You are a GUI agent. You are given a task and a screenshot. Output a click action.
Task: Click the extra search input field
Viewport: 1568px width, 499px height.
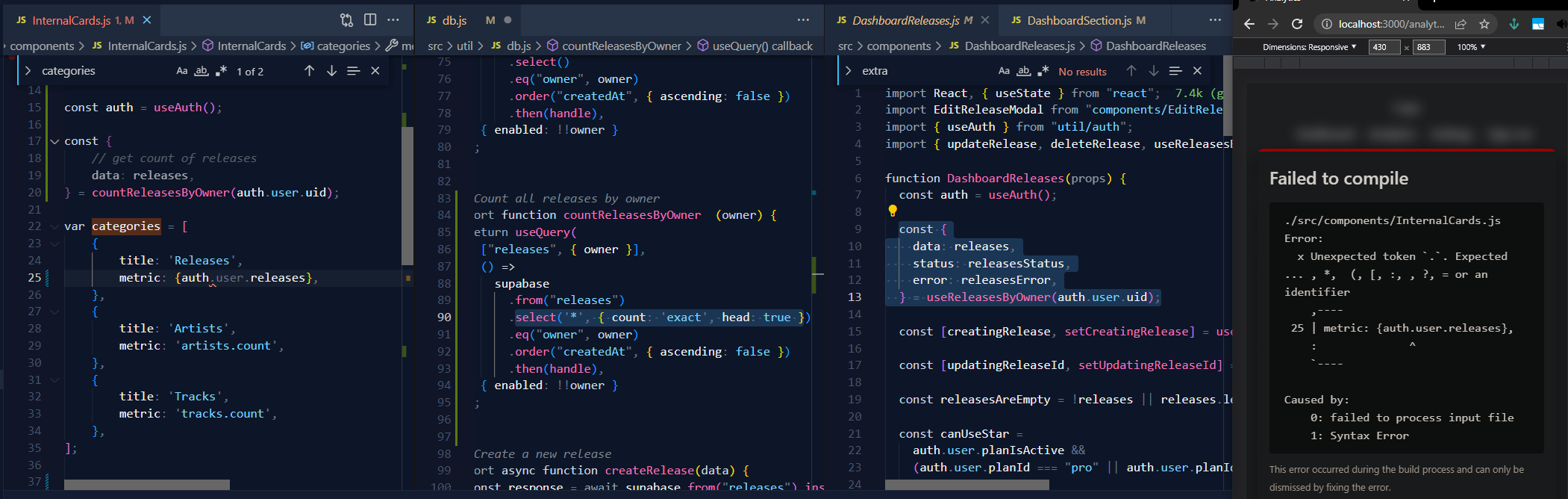point(925,71)
